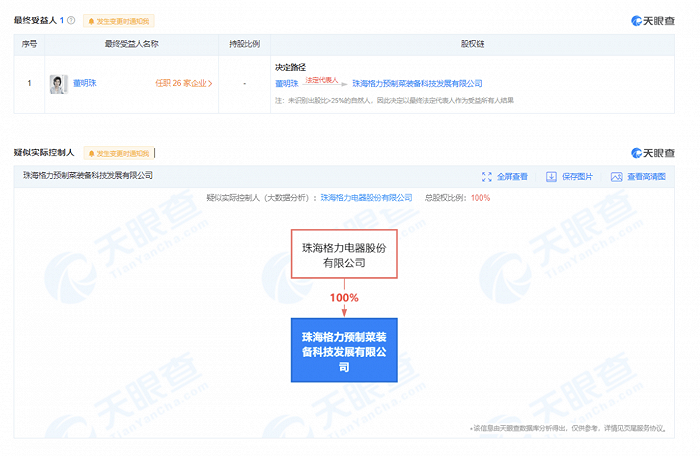Click the red 100% label in the chart
This screenshot has width=700, height=456.
coord(344,297)
